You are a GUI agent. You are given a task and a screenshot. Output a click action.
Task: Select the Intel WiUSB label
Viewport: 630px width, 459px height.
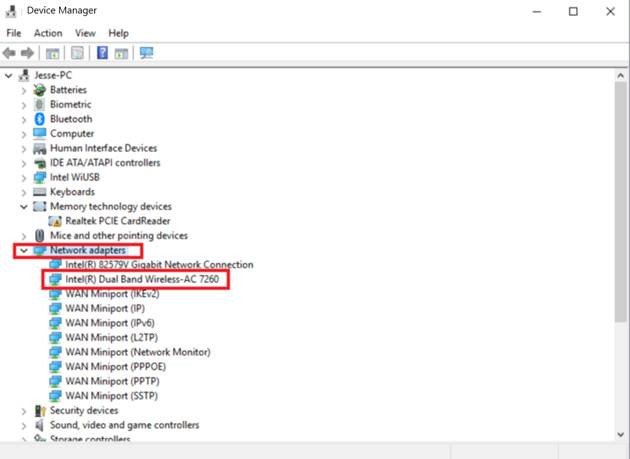75,177
